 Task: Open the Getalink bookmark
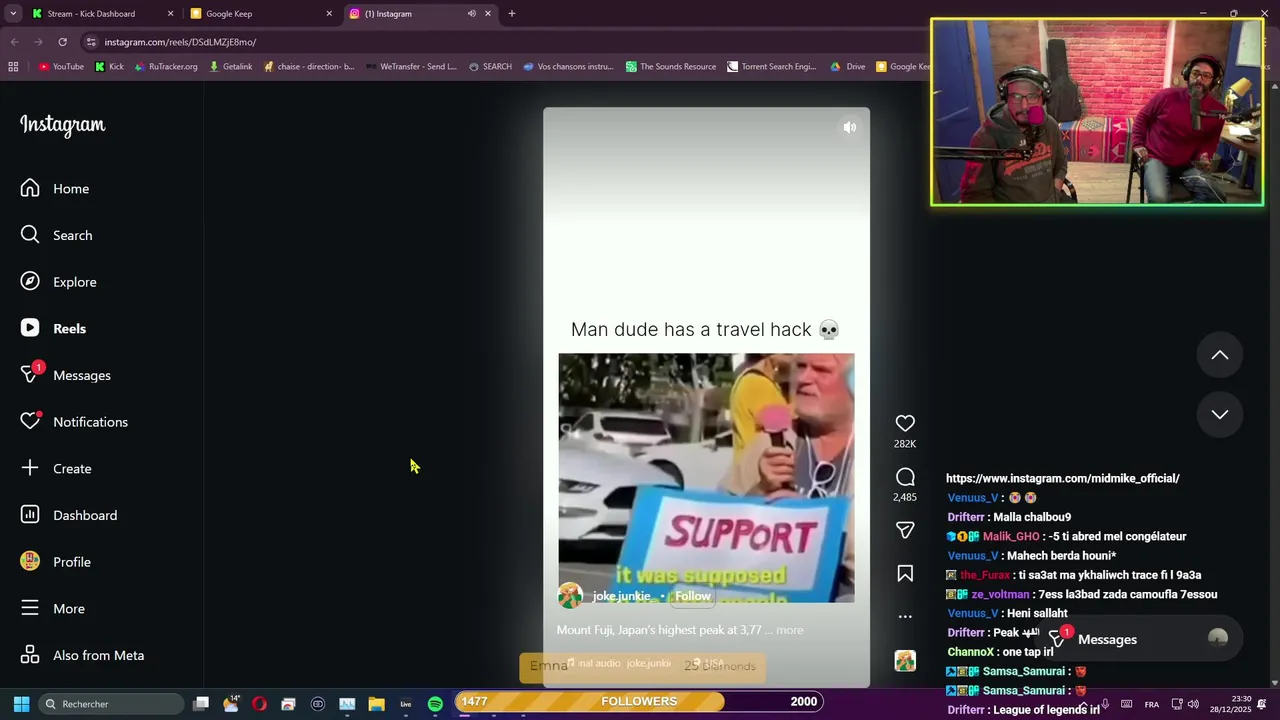(231, 66)
